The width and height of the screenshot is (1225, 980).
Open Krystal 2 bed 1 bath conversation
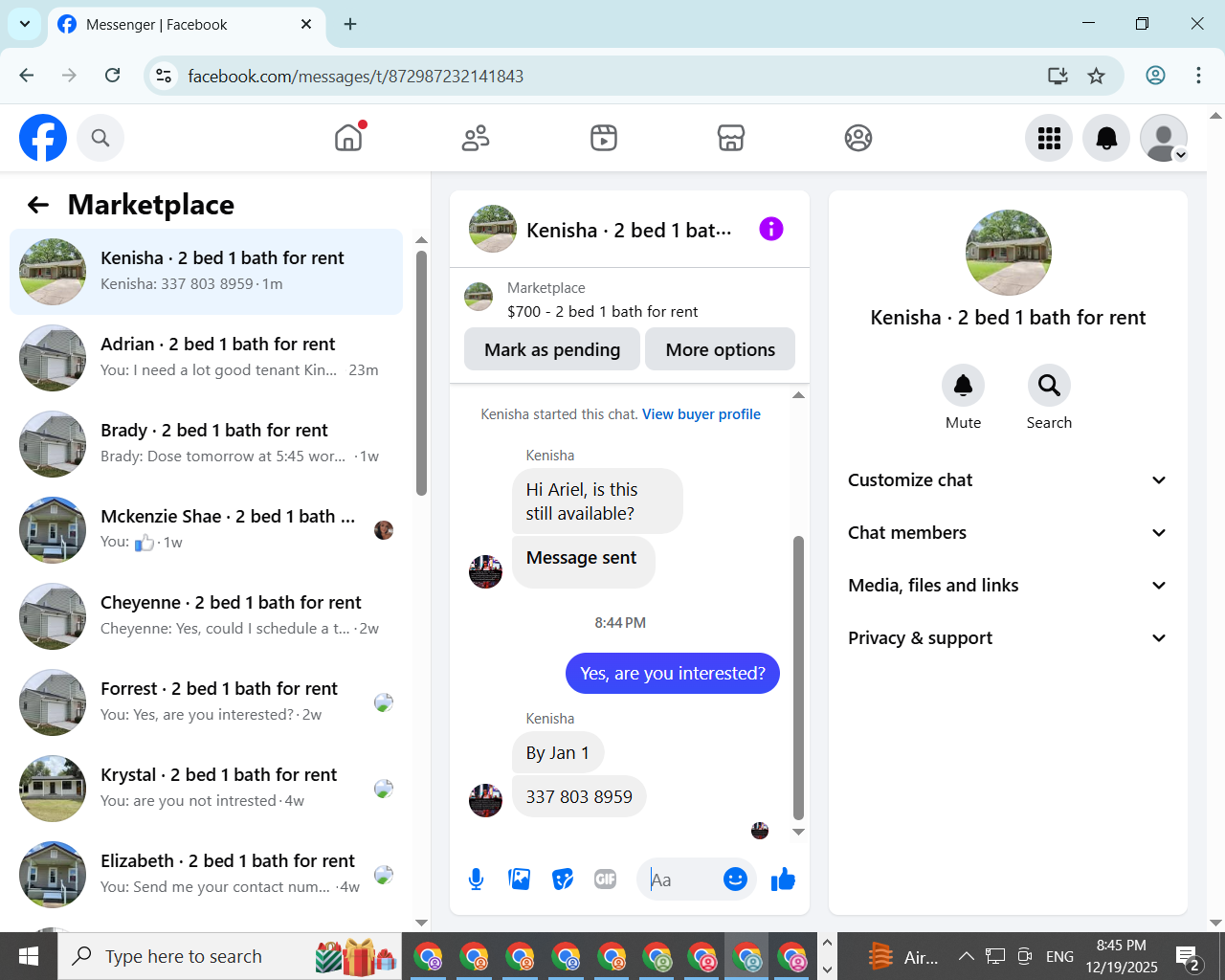pyautogui.click(x=206, y=789)
